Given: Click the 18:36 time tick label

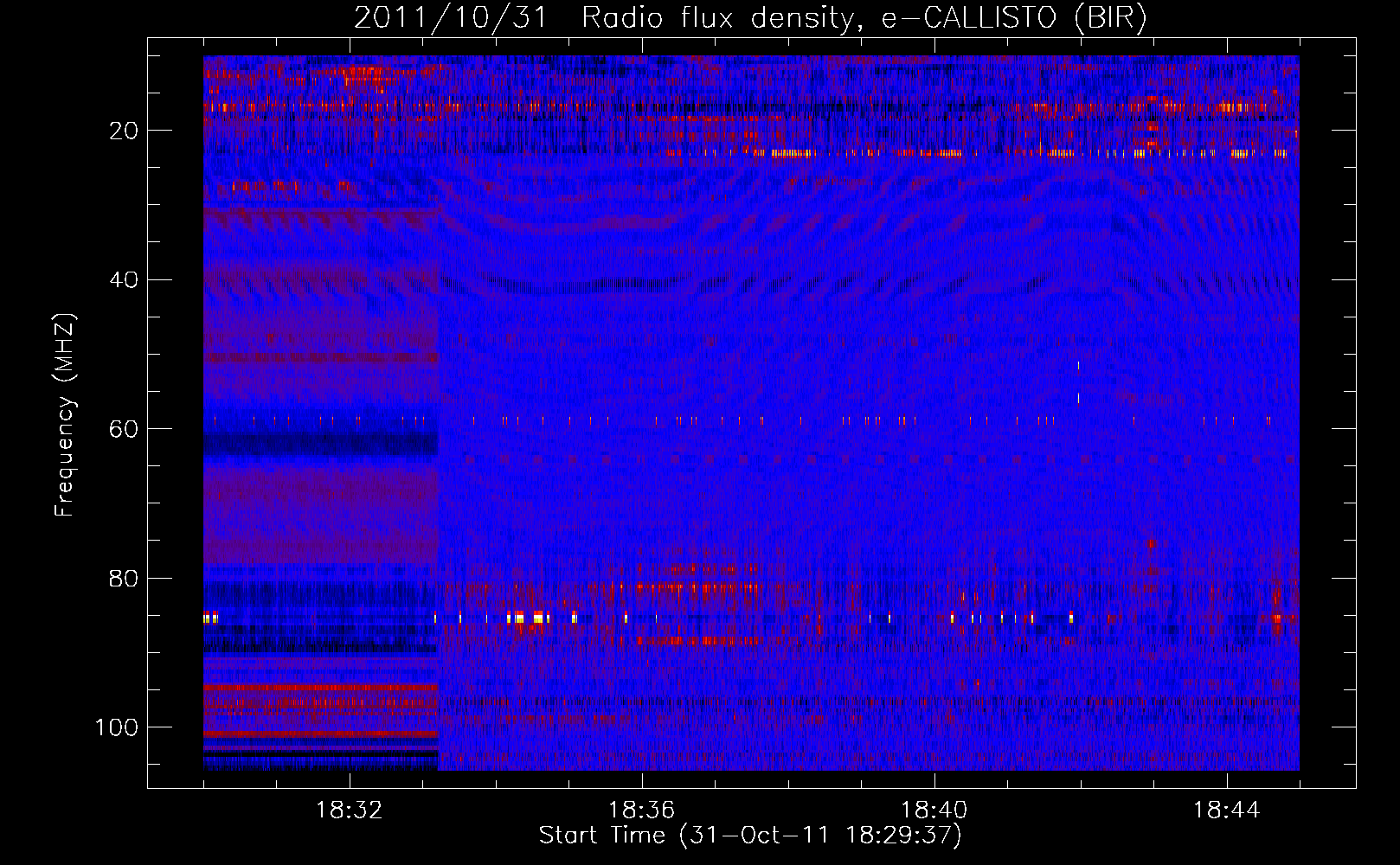Looking at the screenshot, I should [x=642, y=811].
